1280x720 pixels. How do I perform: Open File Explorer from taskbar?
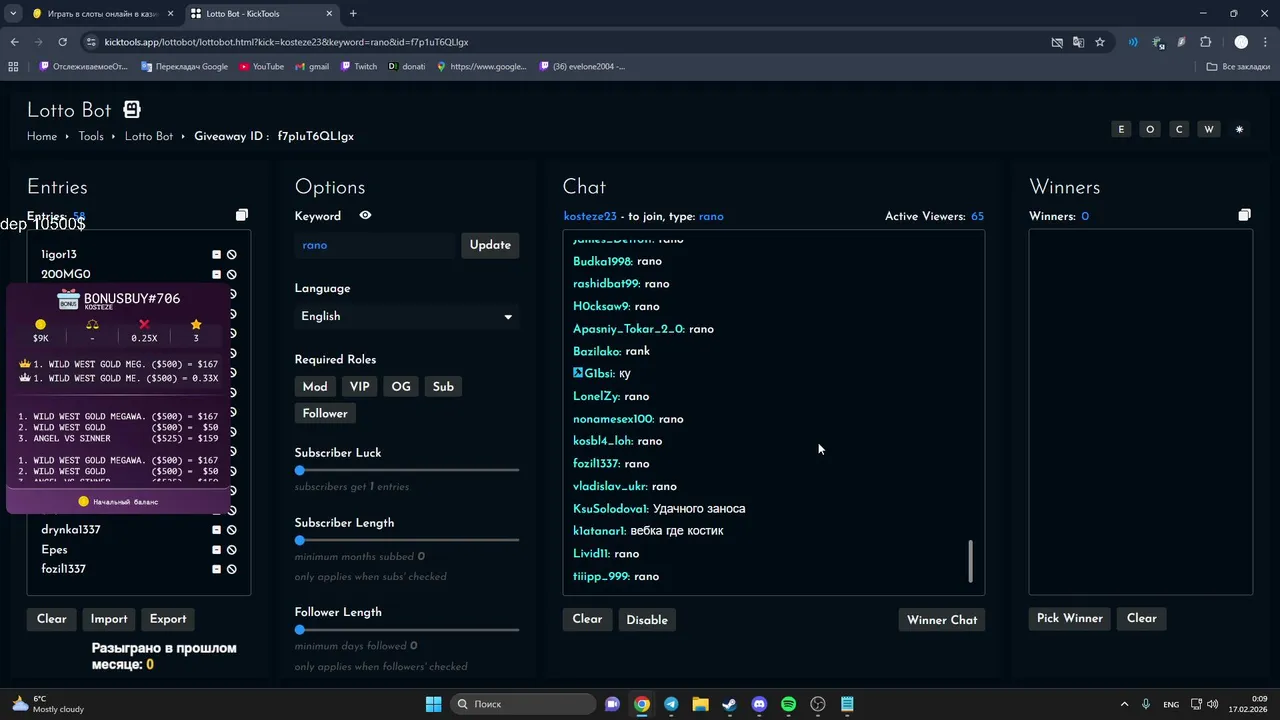pos(700,704)
